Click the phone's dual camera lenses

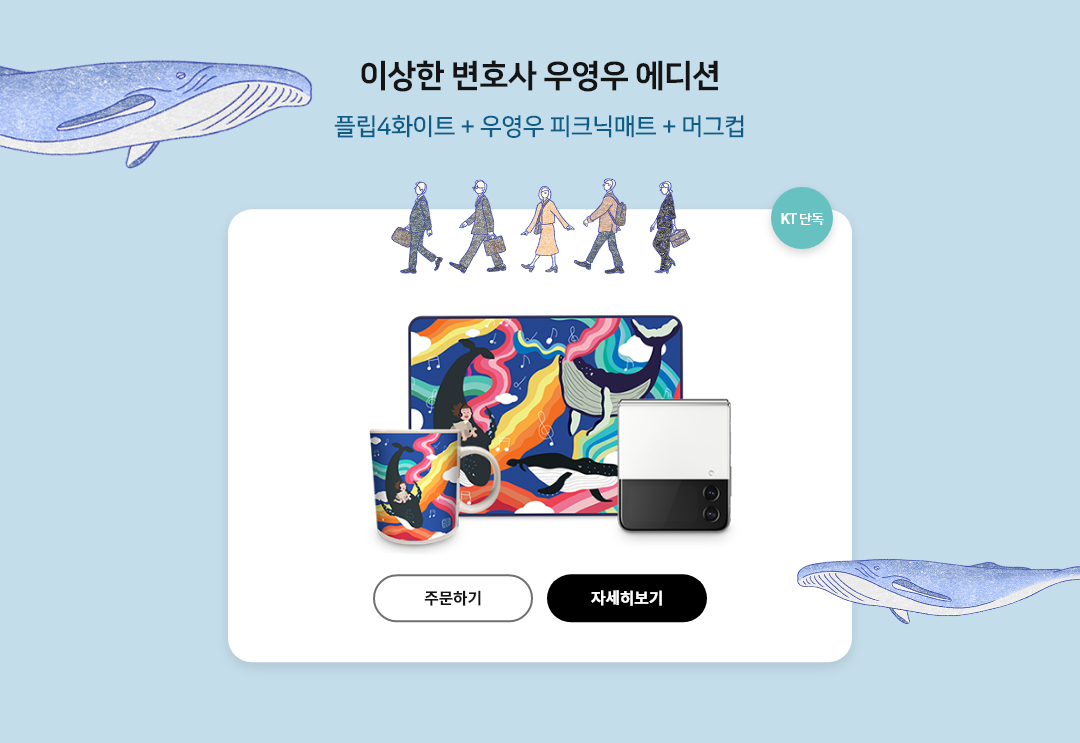710,503
